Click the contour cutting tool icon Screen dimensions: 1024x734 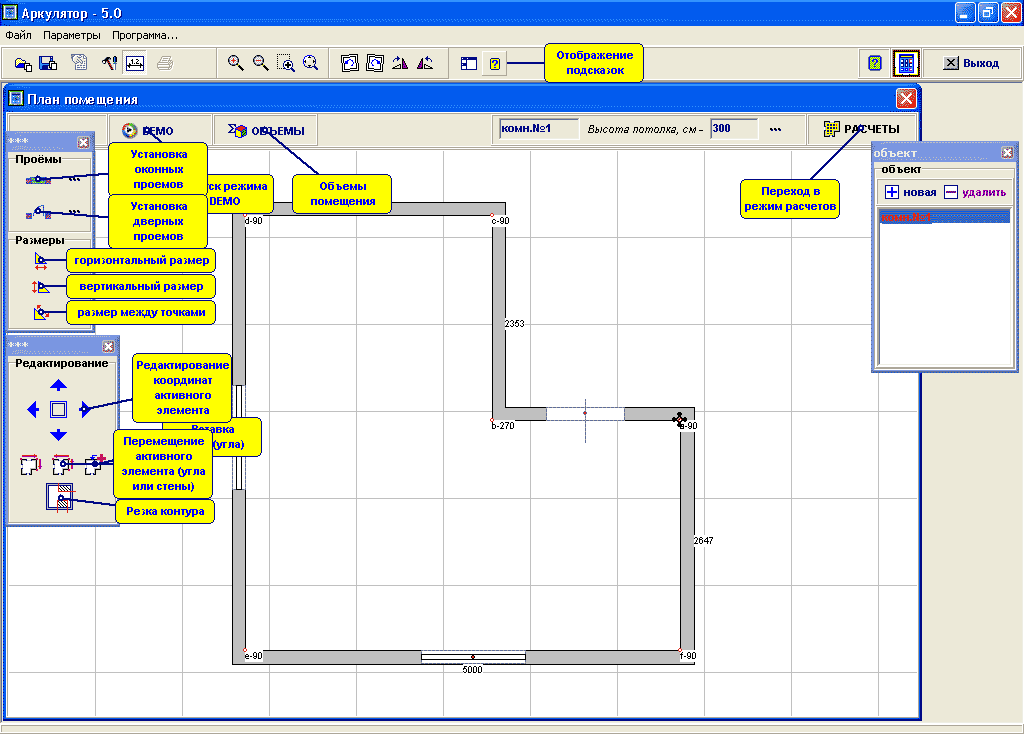tap(59, 497)
